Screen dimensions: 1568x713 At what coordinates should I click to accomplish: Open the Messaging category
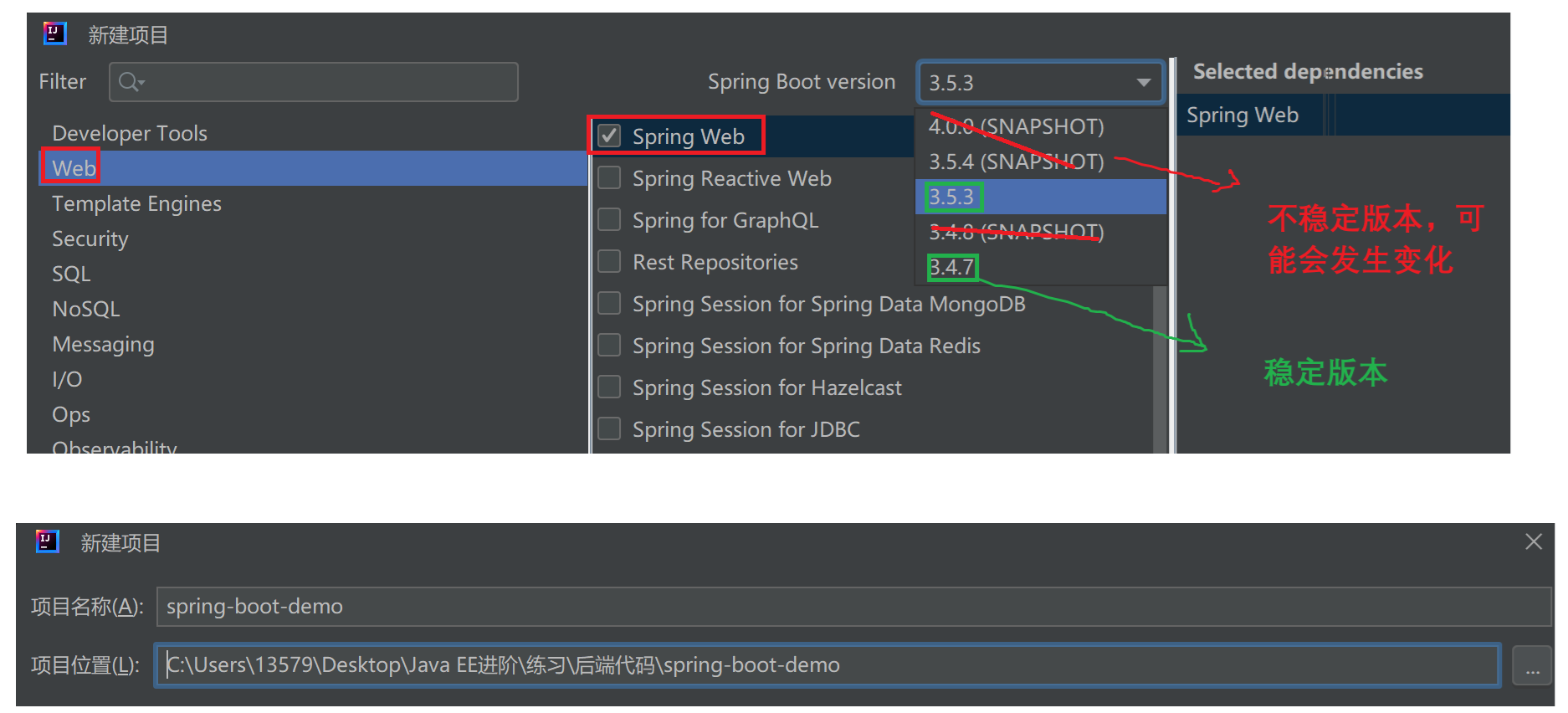(314, 344)
